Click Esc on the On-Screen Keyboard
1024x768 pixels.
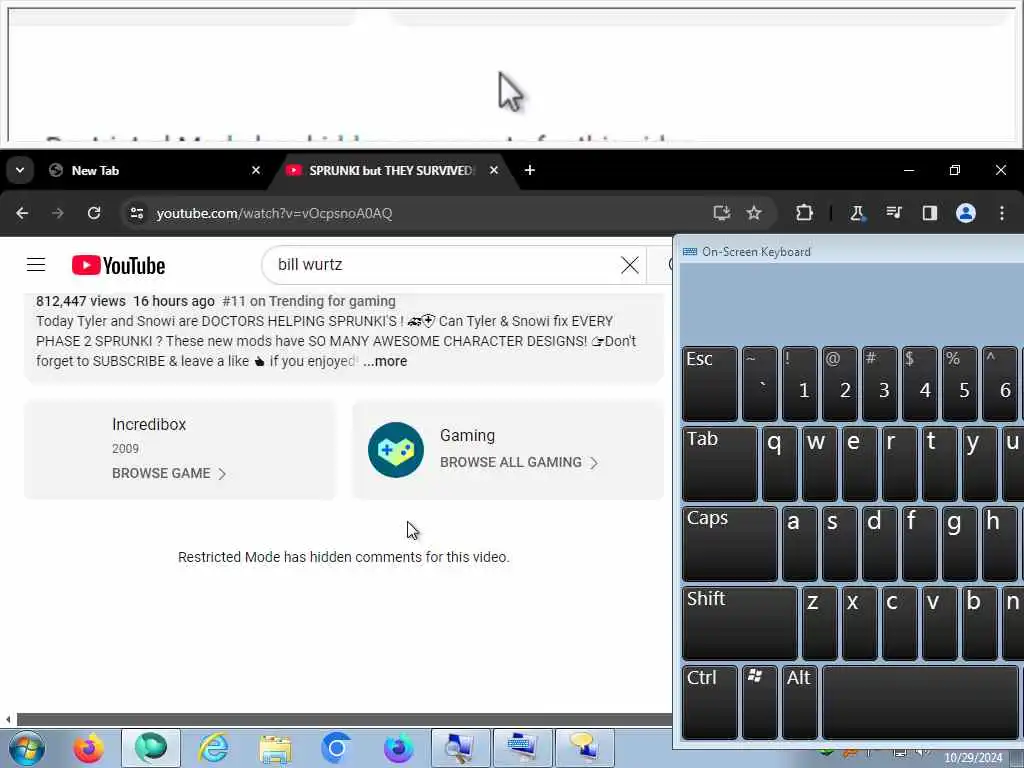point(709,383)
